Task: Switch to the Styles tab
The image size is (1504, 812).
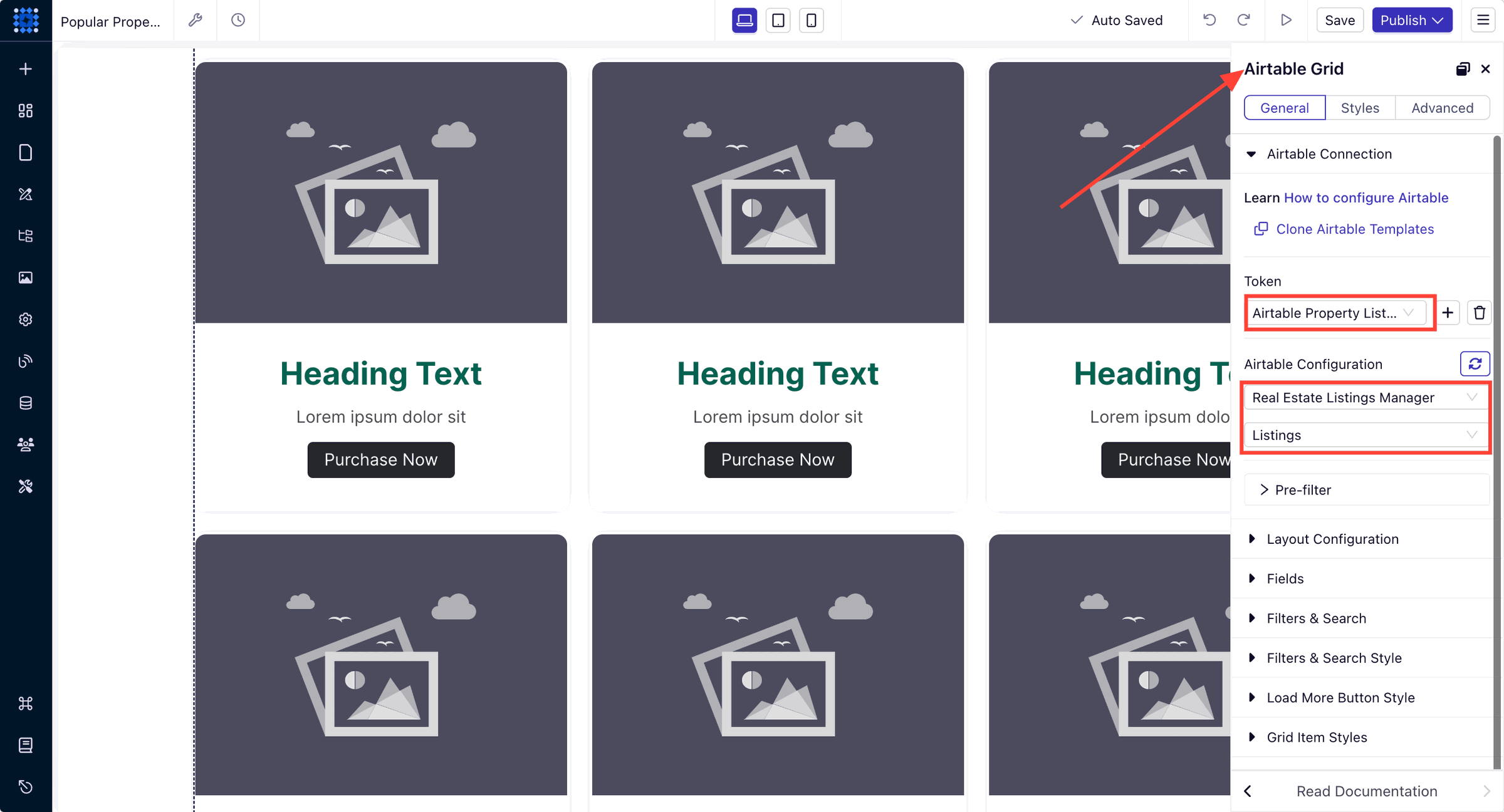Action: point(1358,107)
